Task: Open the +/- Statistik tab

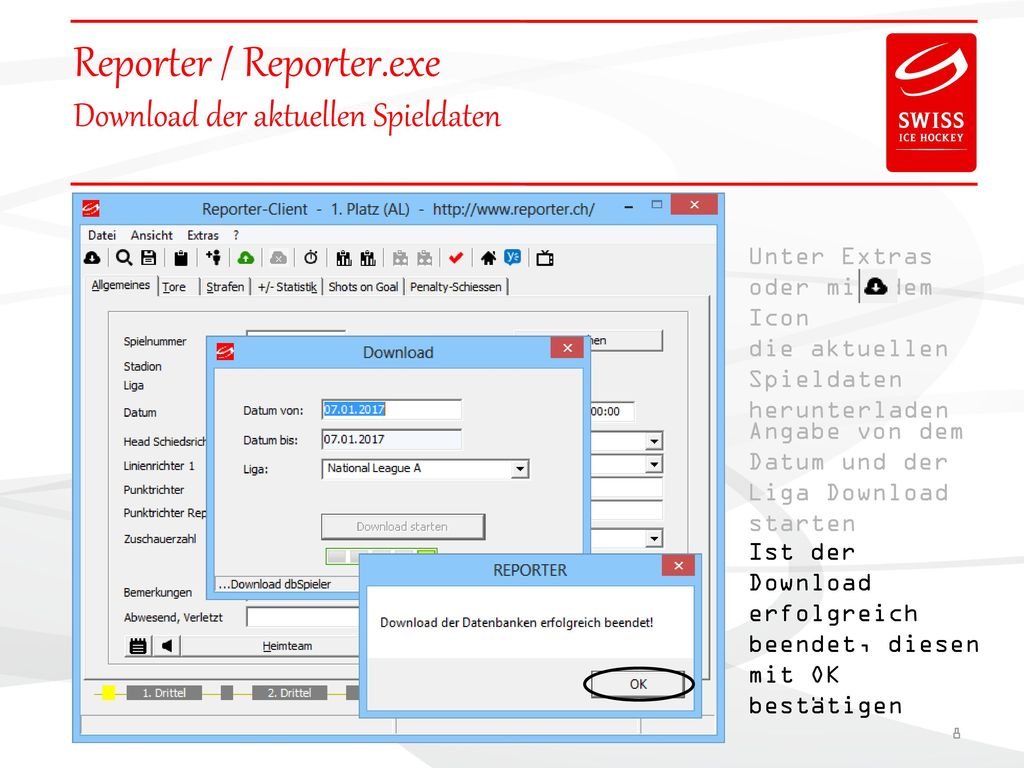Action: [x=287, y=287]
